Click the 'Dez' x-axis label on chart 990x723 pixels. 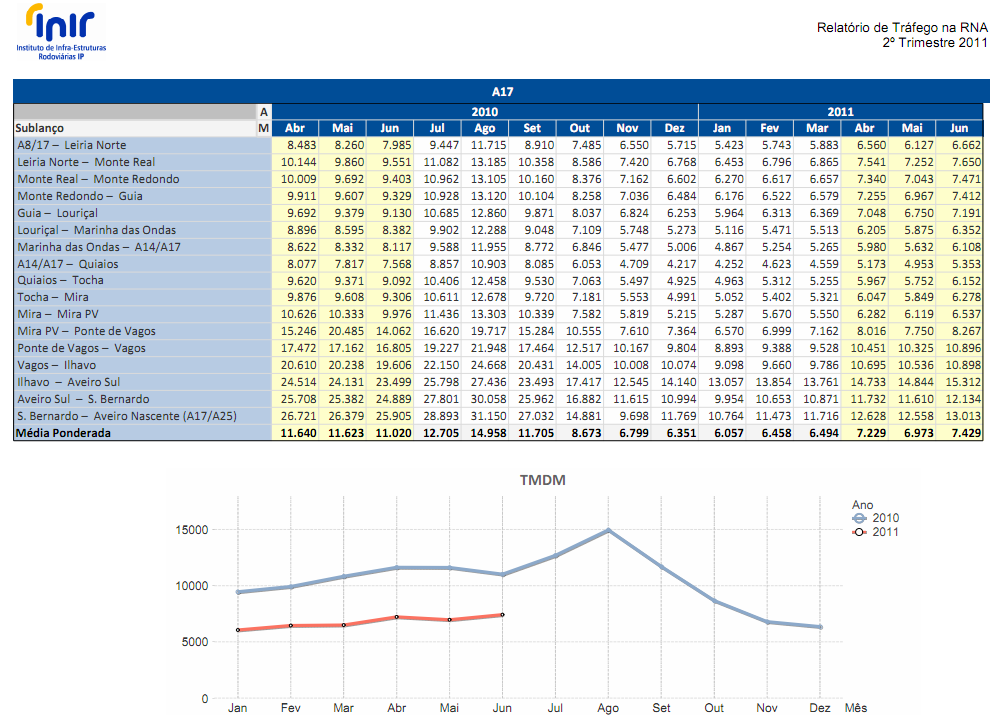820,708
